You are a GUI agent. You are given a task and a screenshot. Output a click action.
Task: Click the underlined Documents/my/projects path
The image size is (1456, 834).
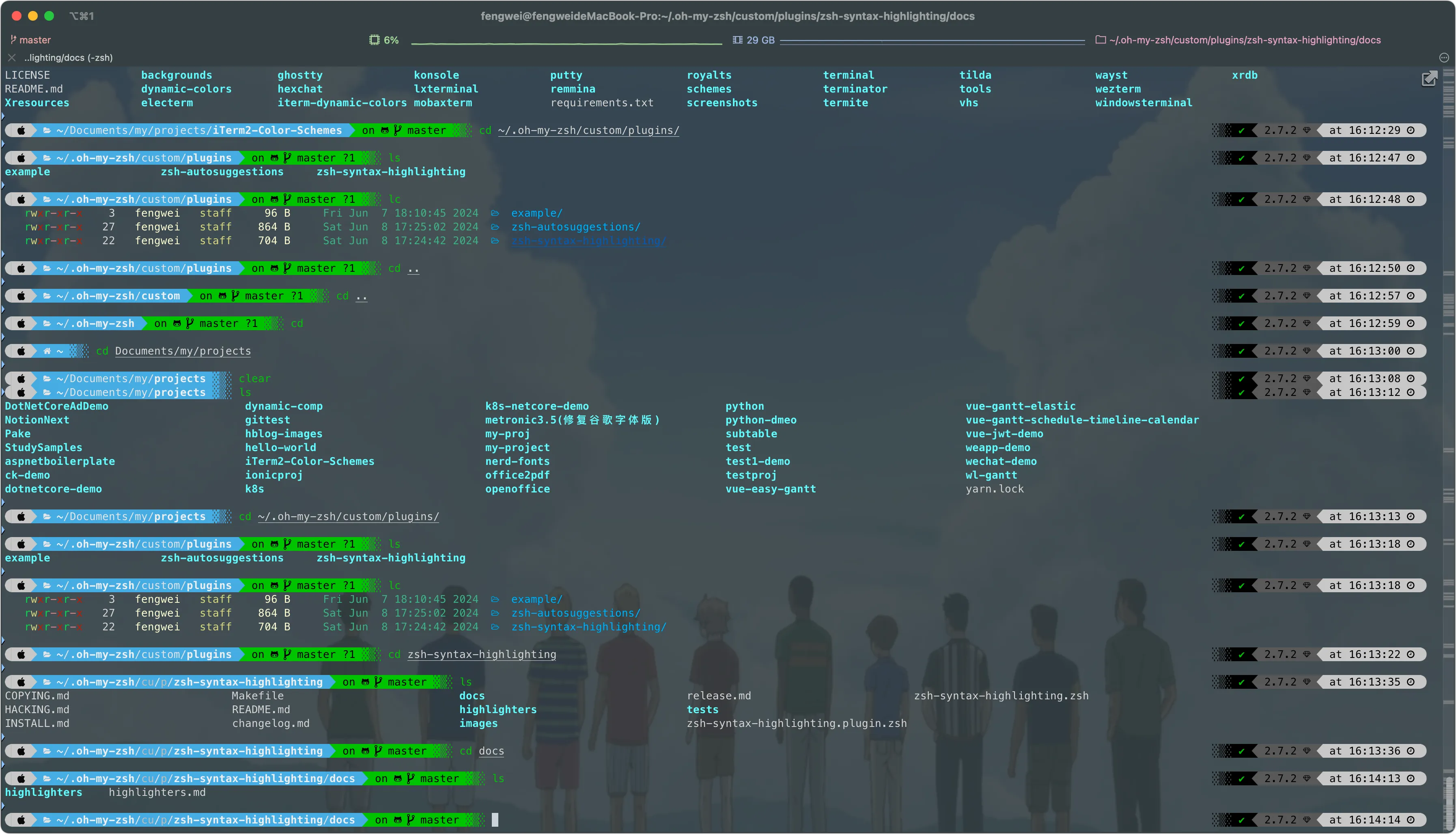click(x=183, y=351)
